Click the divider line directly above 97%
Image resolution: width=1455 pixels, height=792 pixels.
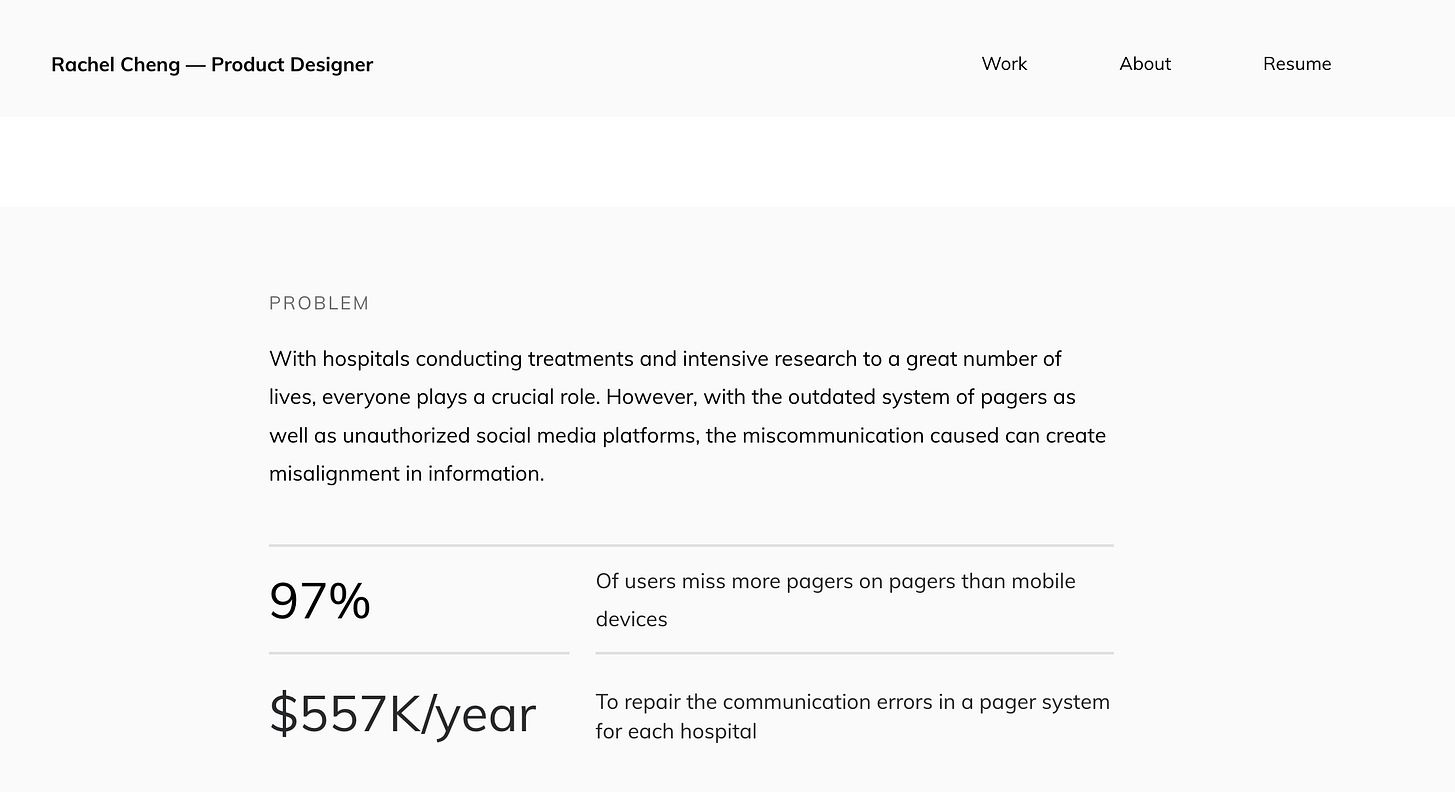[x=690, y=546]
